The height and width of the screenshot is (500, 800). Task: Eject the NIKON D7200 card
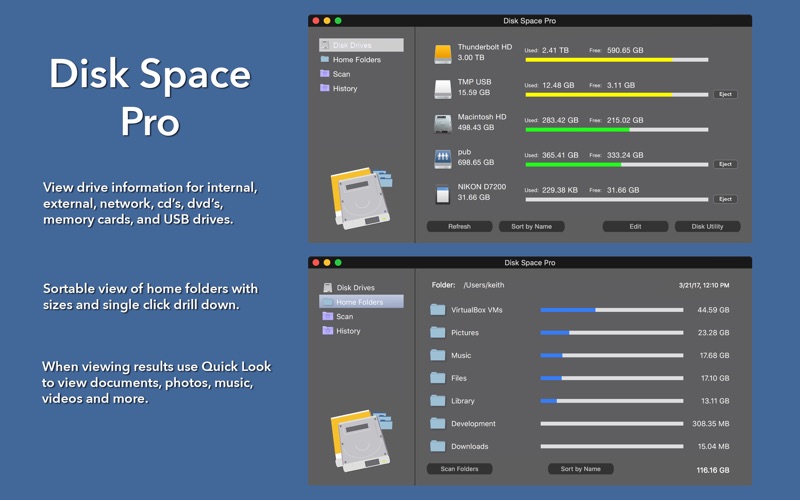point(725,199)
